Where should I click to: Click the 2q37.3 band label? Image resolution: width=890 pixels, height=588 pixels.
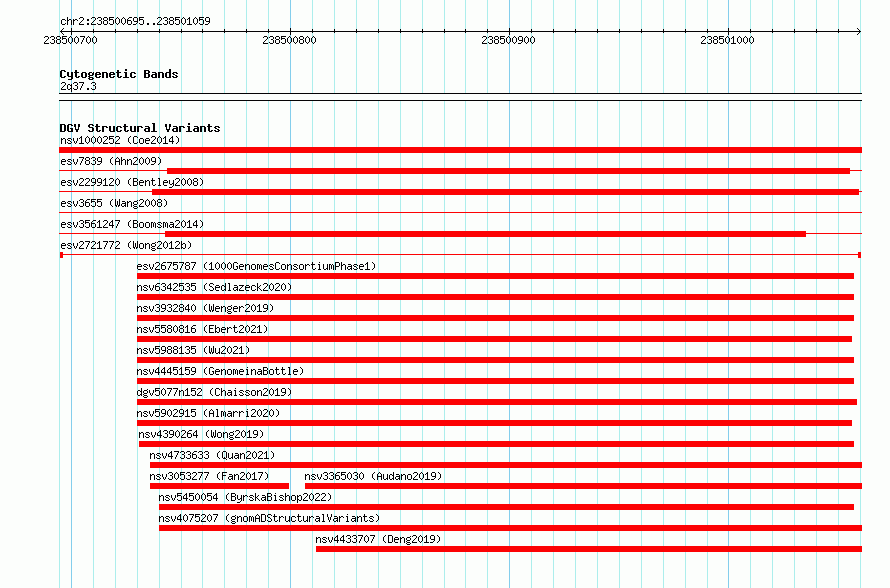point(78,86)
